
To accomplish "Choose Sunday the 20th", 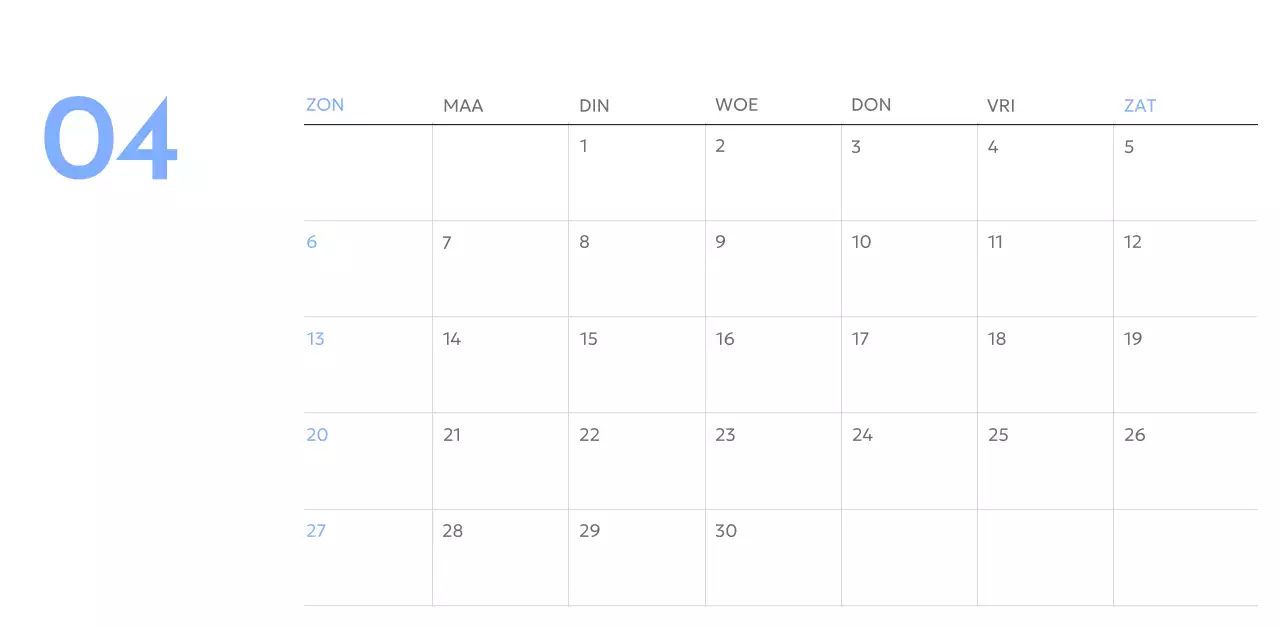I will point(317,435).
